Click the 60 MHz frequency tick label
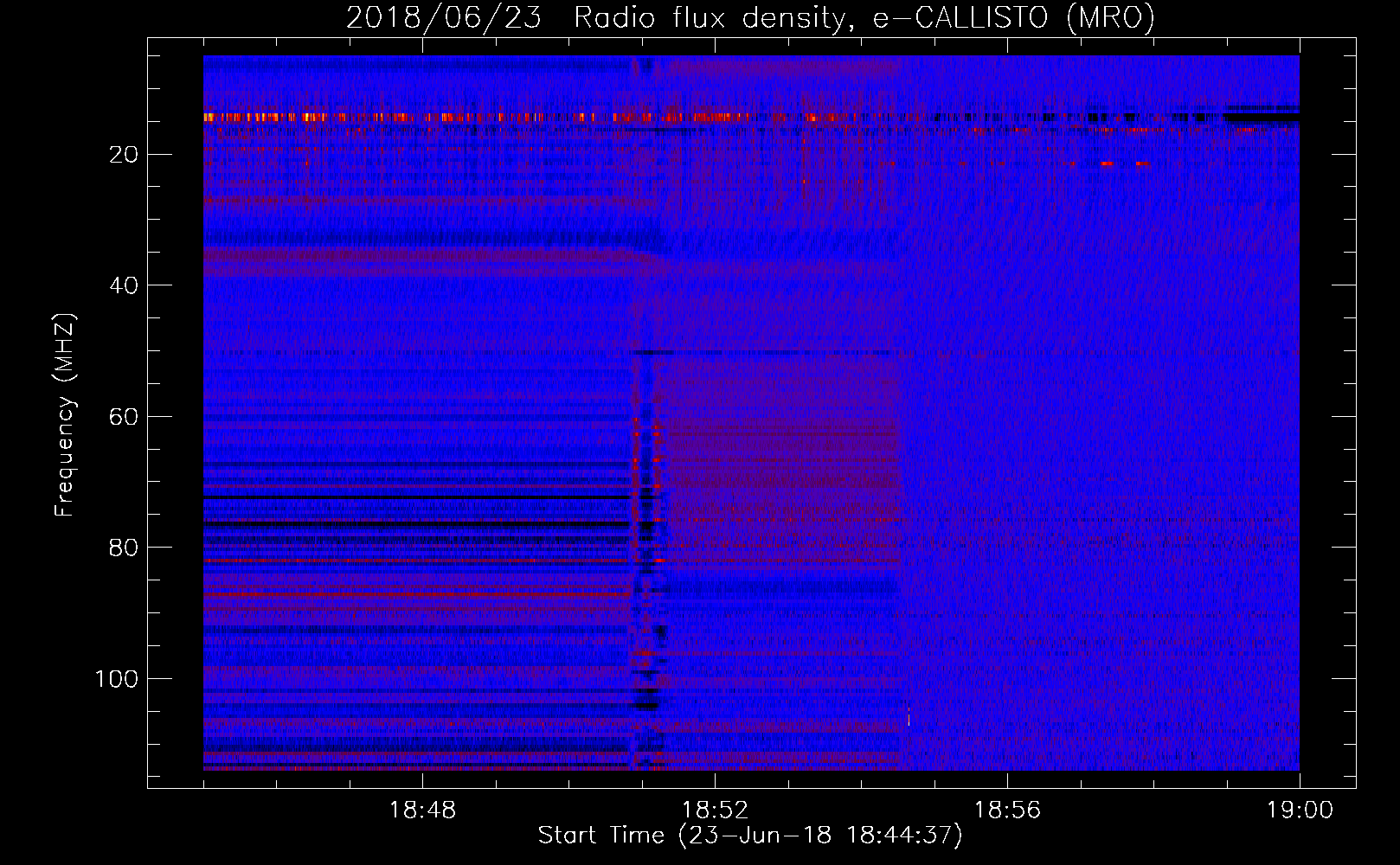Screen dimensions: 1400x865 coord(125,417)
